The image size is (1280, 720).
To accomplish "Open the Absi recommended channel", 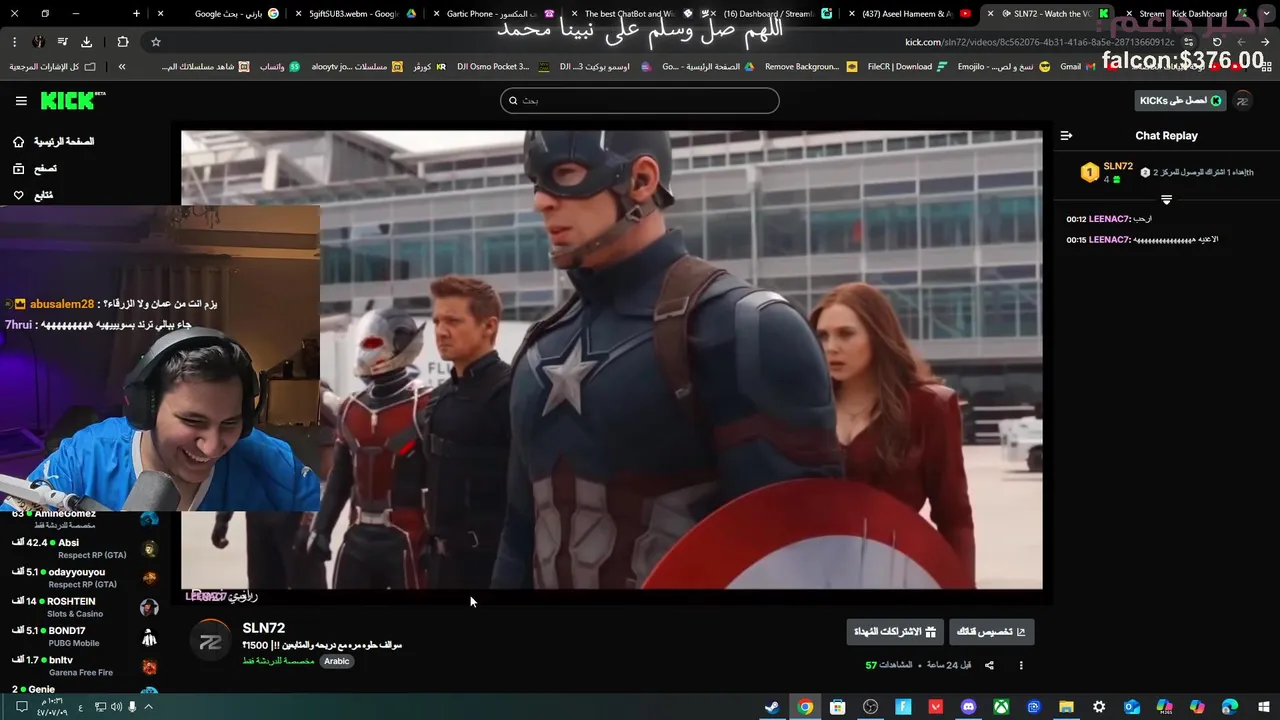I will 85,548.
